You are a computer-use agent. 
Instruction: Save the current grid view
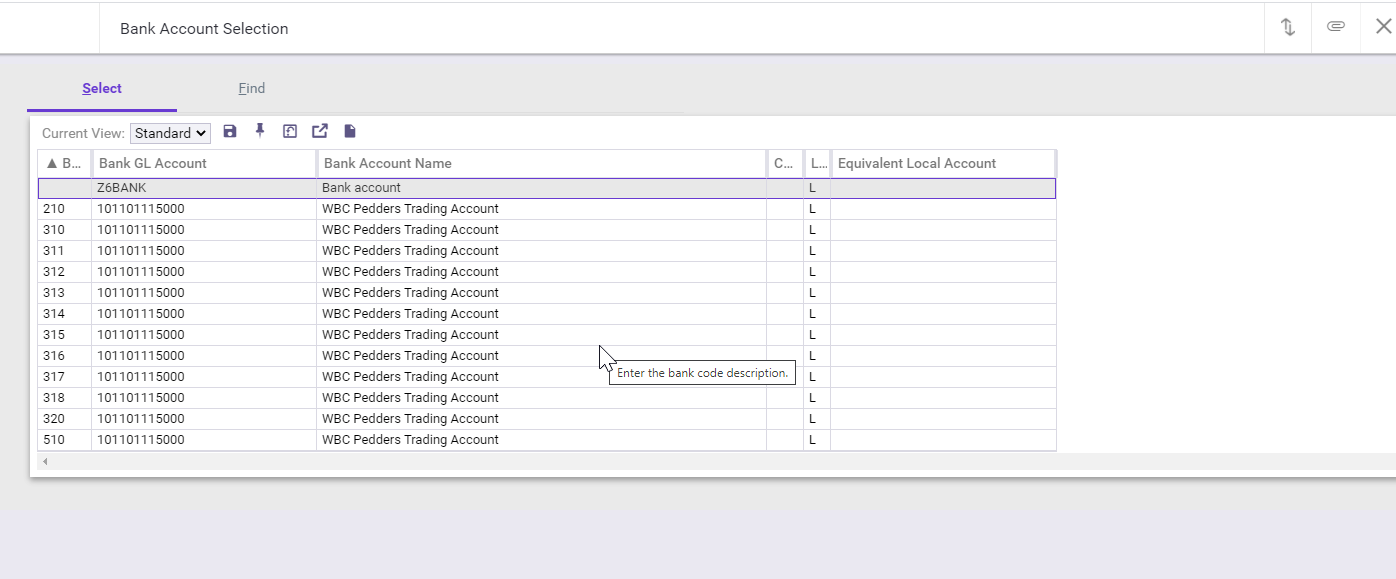pyautogui.click(x=230, y=131)
